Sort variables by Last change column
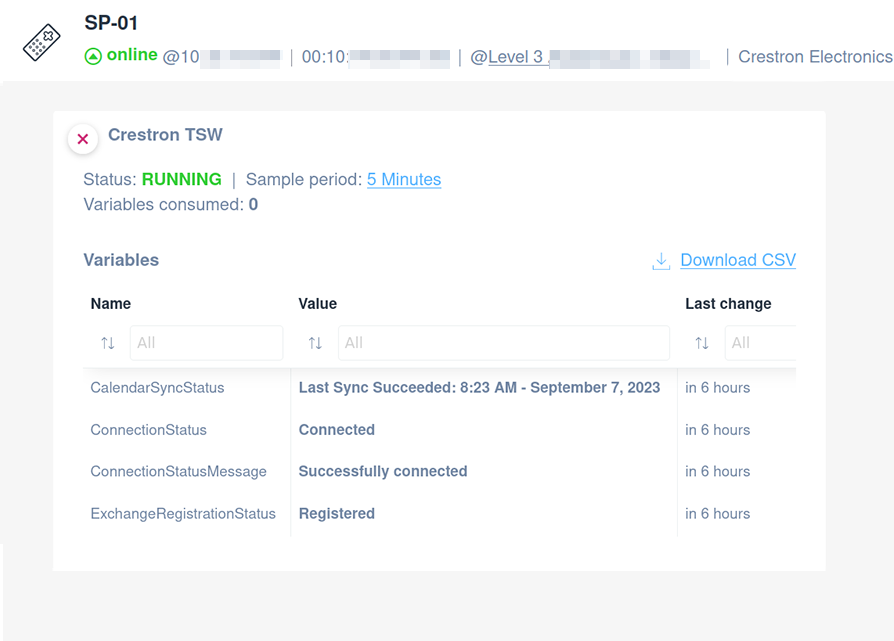 tap(702, 343)
